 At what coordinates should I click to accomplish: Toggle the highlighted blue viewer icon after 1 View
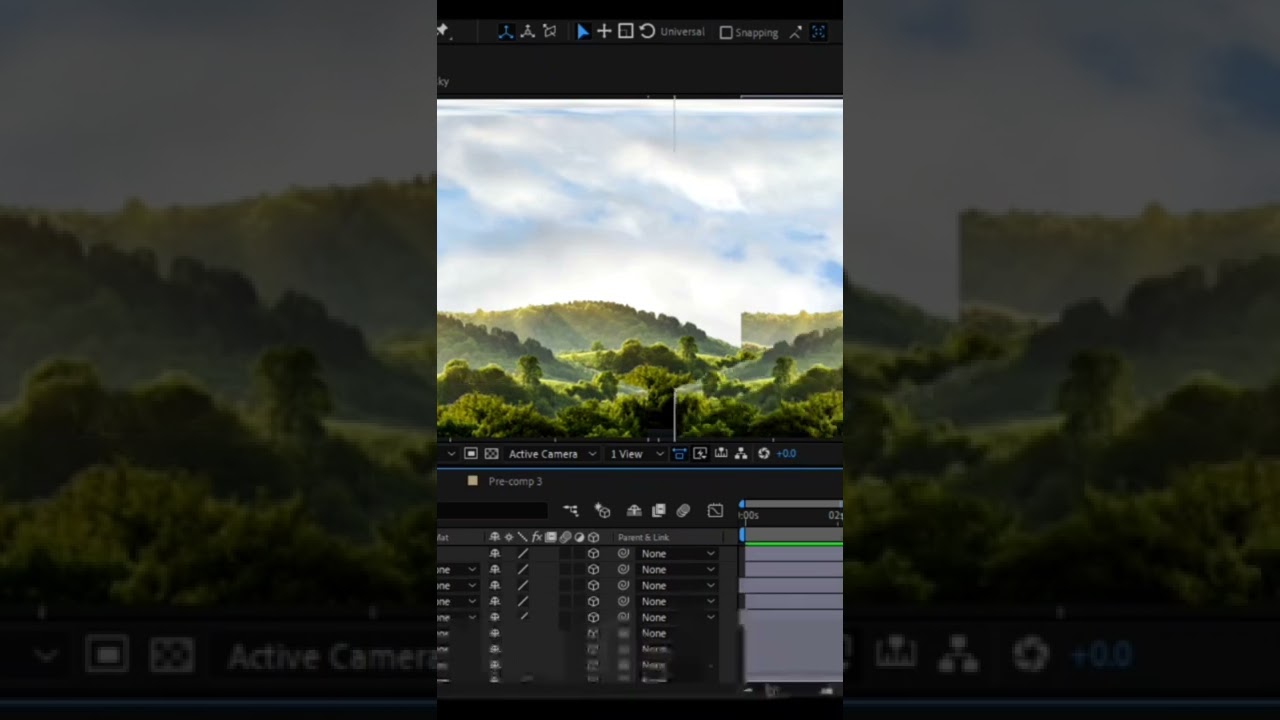tap(679, 454)
